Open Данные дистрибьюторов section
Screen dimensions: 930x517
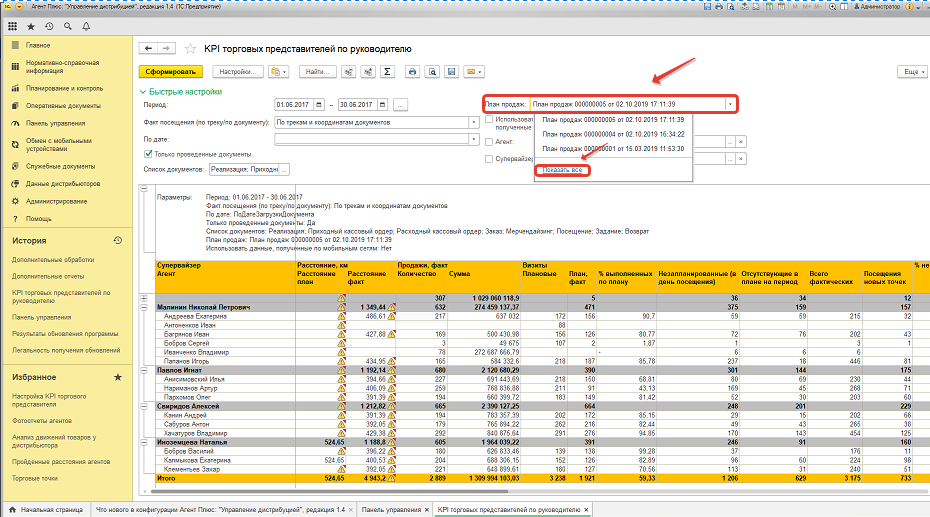pyautogui.click(x=63, y=184)
